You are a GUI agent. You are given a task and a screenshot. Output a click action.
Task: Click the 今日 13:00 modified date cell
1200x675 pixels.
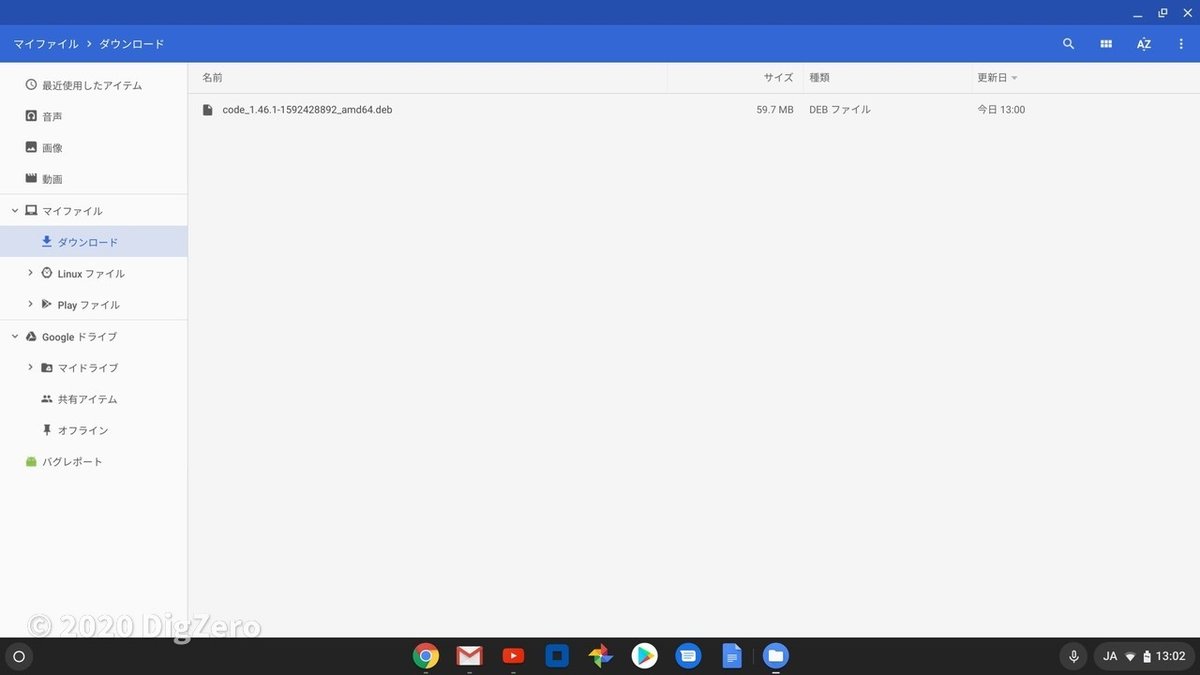click(x=1001, y=110)
